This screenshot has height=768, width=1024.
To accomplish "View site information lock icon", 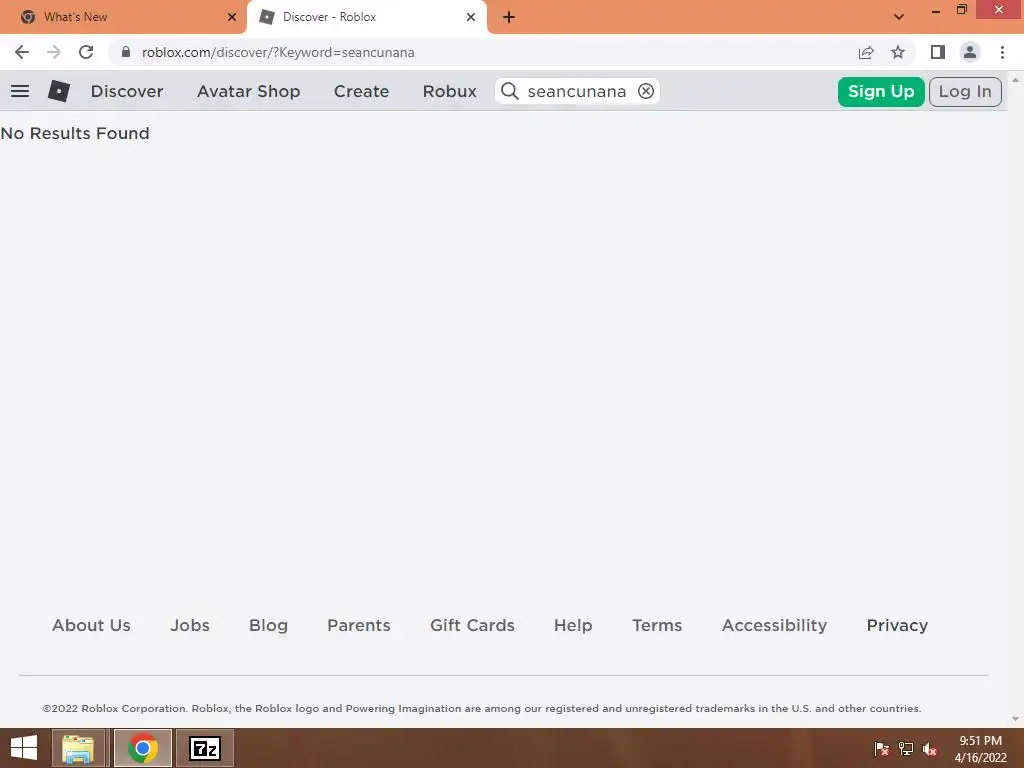I will coord(126,52).
